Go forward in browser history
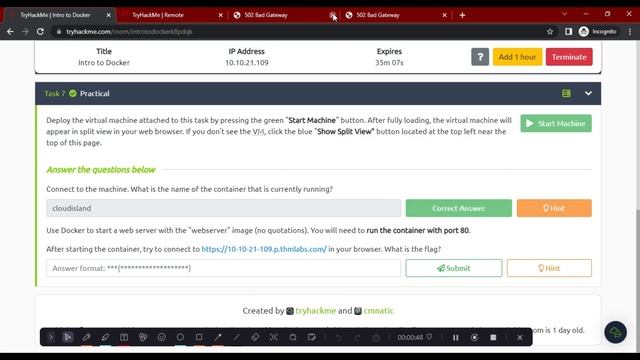640x360 pixels. pyautogui.click(x=25, y=31)
